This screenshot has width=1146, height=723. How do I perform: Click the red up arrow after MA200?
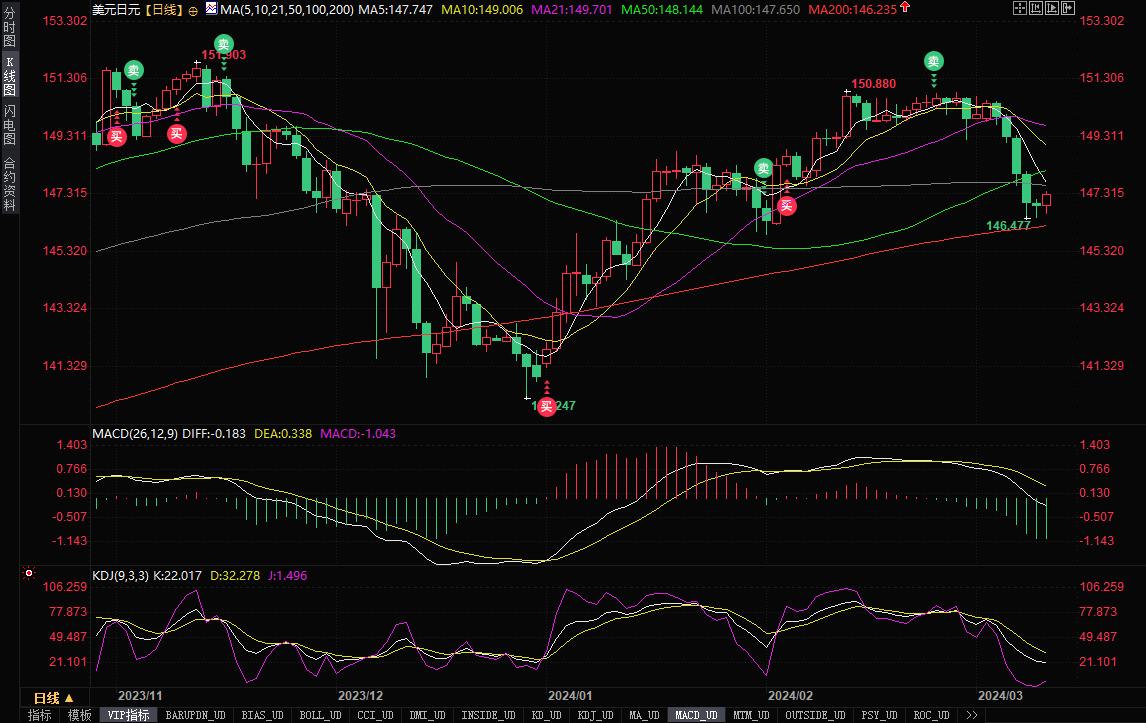905,7
